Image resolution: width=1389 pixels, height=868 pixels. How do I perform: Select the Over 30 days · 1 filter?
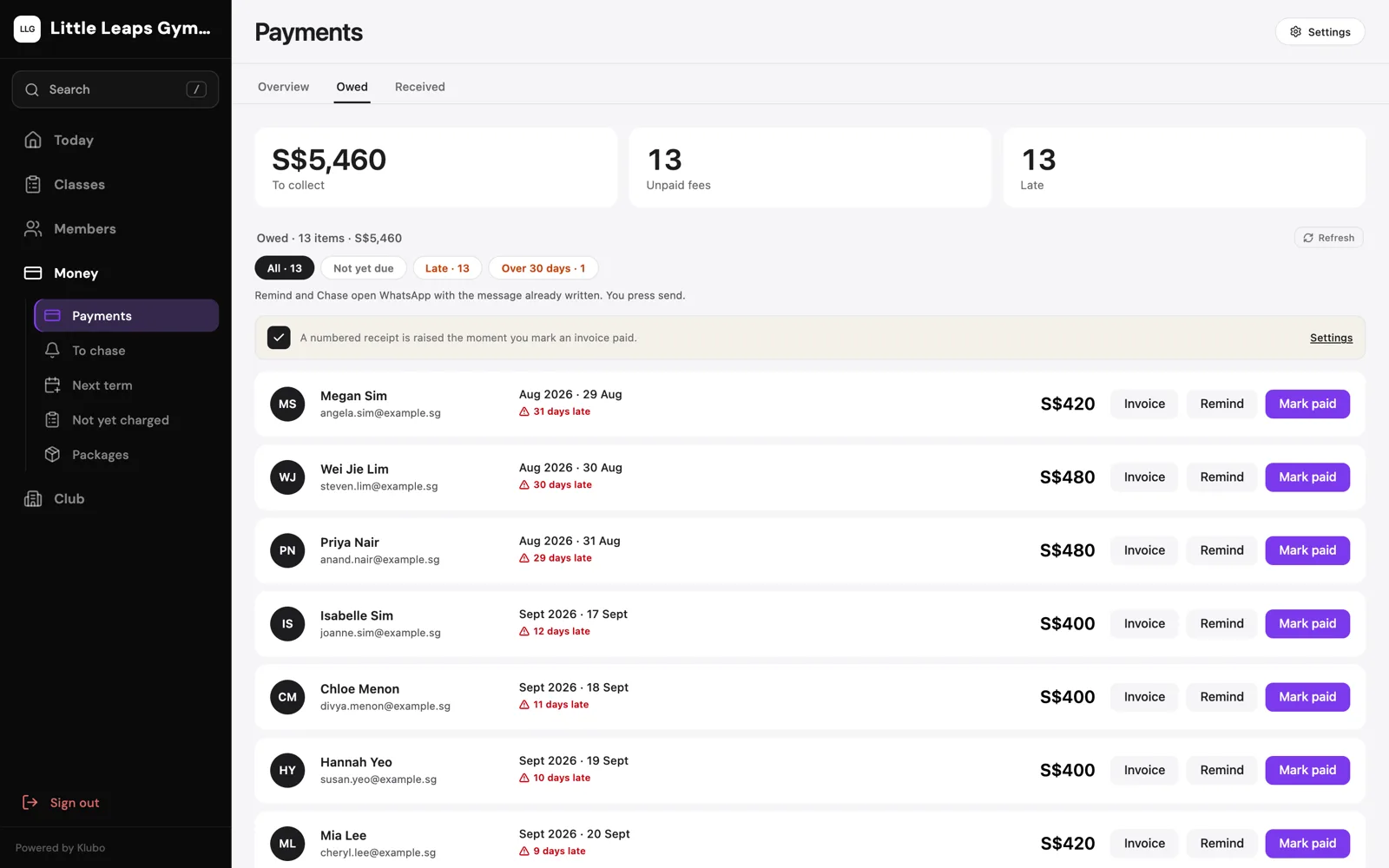(543, 268)
